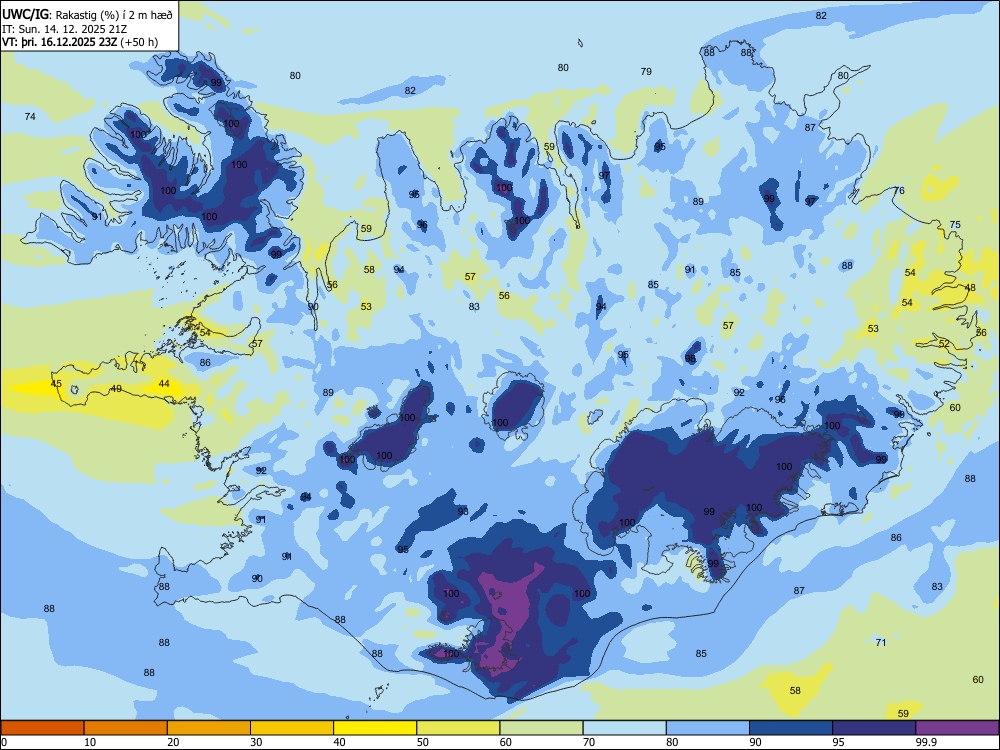The width and height of the screenshot is (1000, 750).
Task: Choose the 90–95 dark blue legend swatch
Action: pyautogui.click(x=791, y=728)
